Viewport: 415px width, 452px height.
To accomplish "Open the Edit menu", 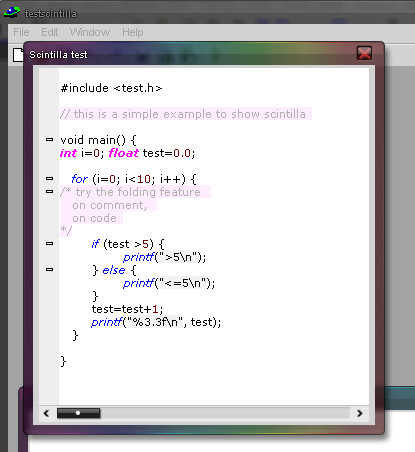I will pos(50,32).
